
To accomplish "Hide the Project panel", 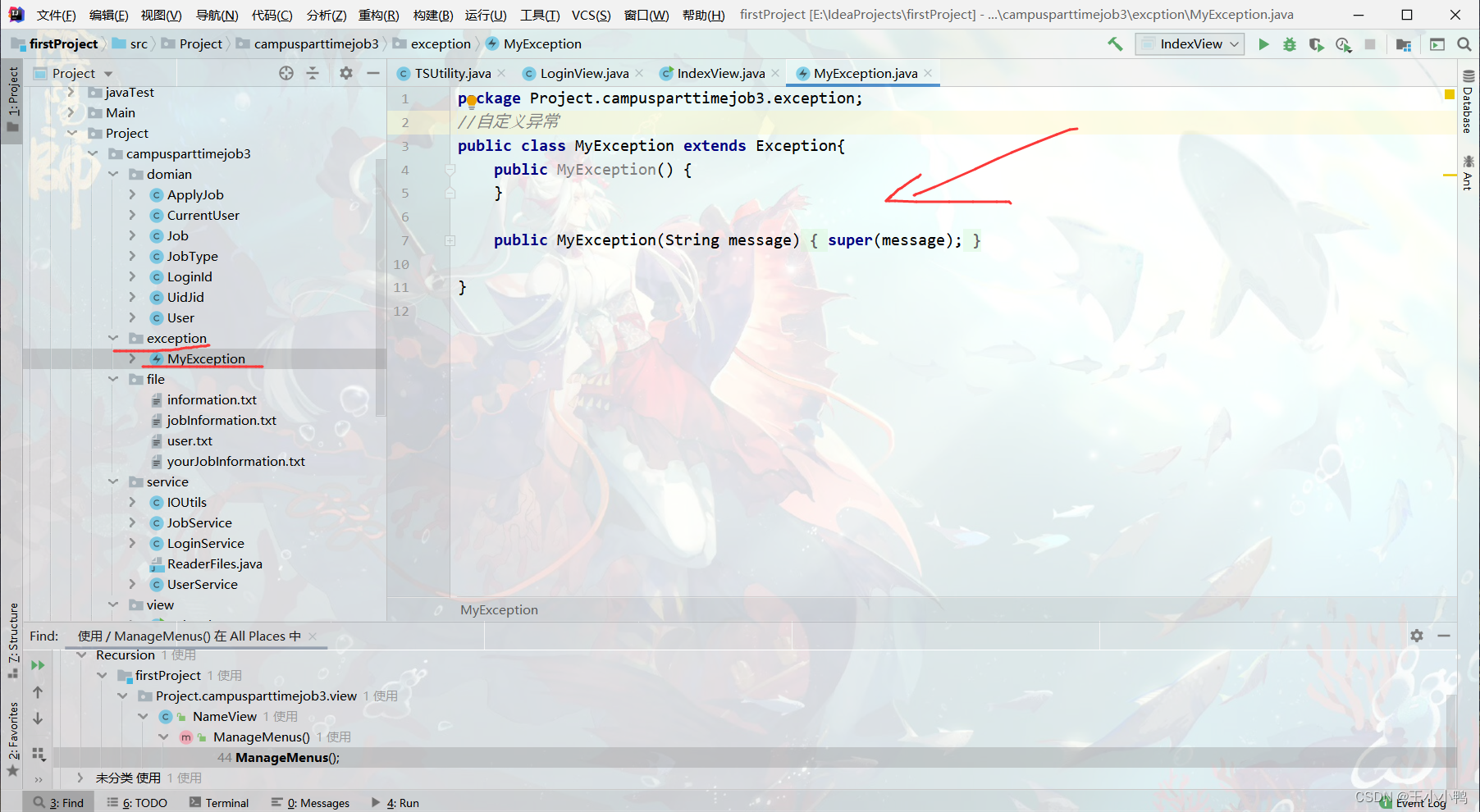I will [373, 73].
